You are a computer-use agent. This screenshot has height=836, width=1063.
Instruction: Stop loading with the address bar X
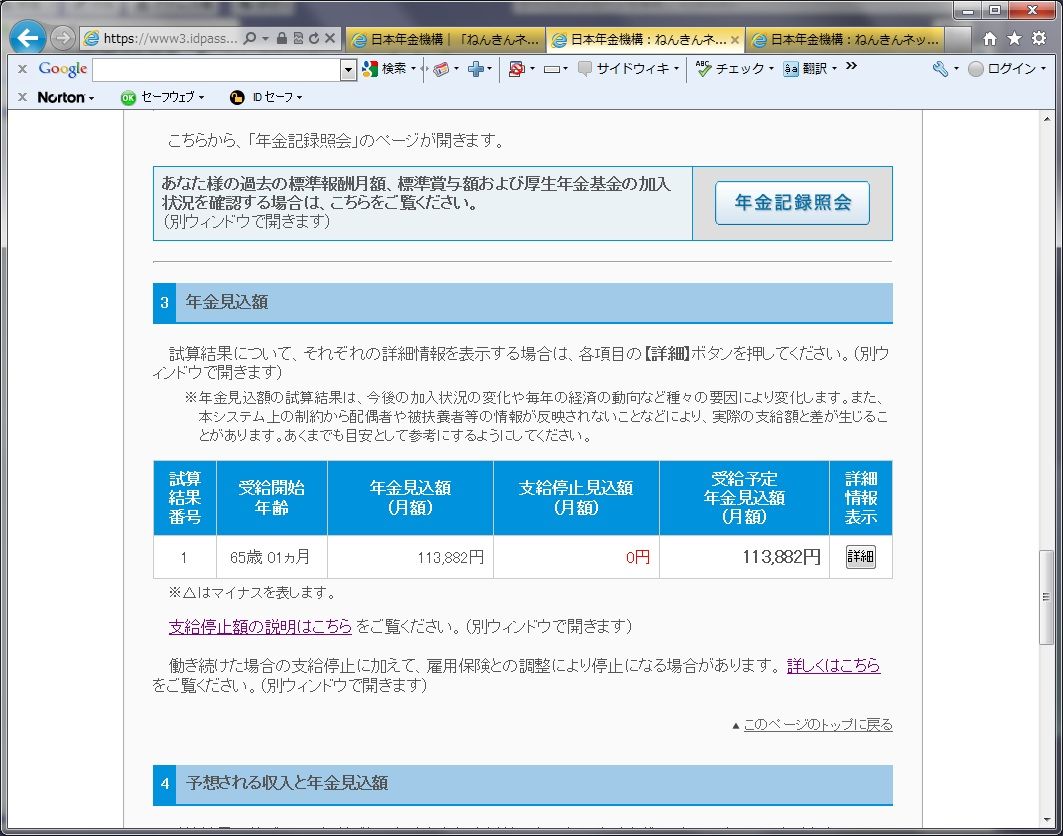click(x=329, y=38)
